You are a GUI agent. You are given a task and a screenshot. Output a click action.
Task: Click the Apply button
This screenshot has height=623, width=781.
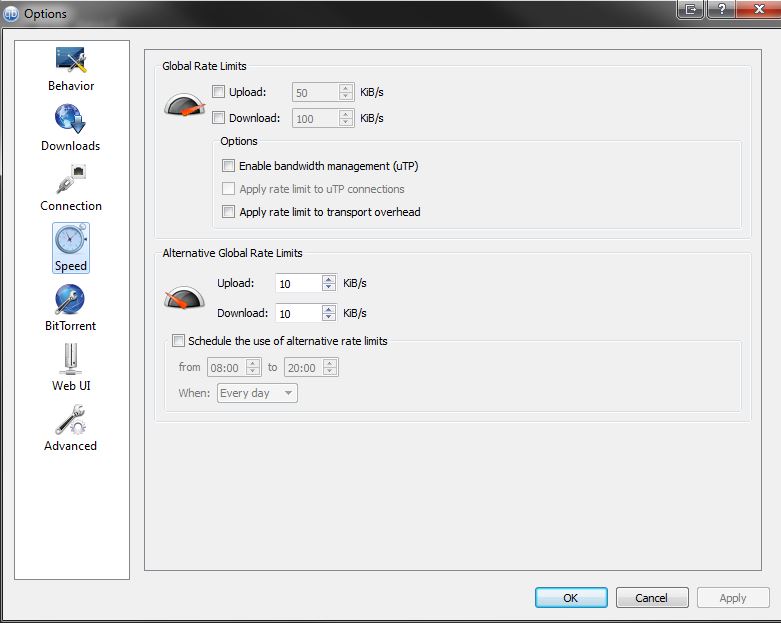pyautogui.click(x=733, y=598)
